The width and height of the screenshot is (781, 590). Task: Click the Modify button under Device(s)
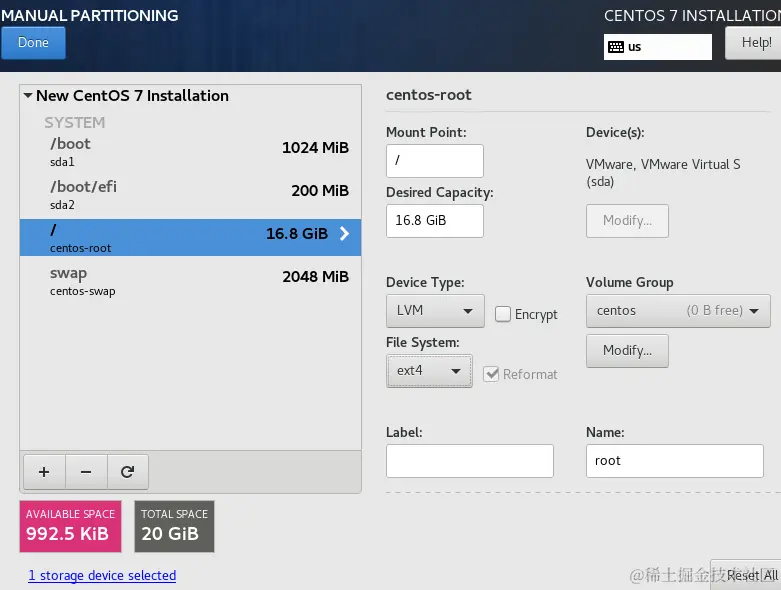[627, 221]
